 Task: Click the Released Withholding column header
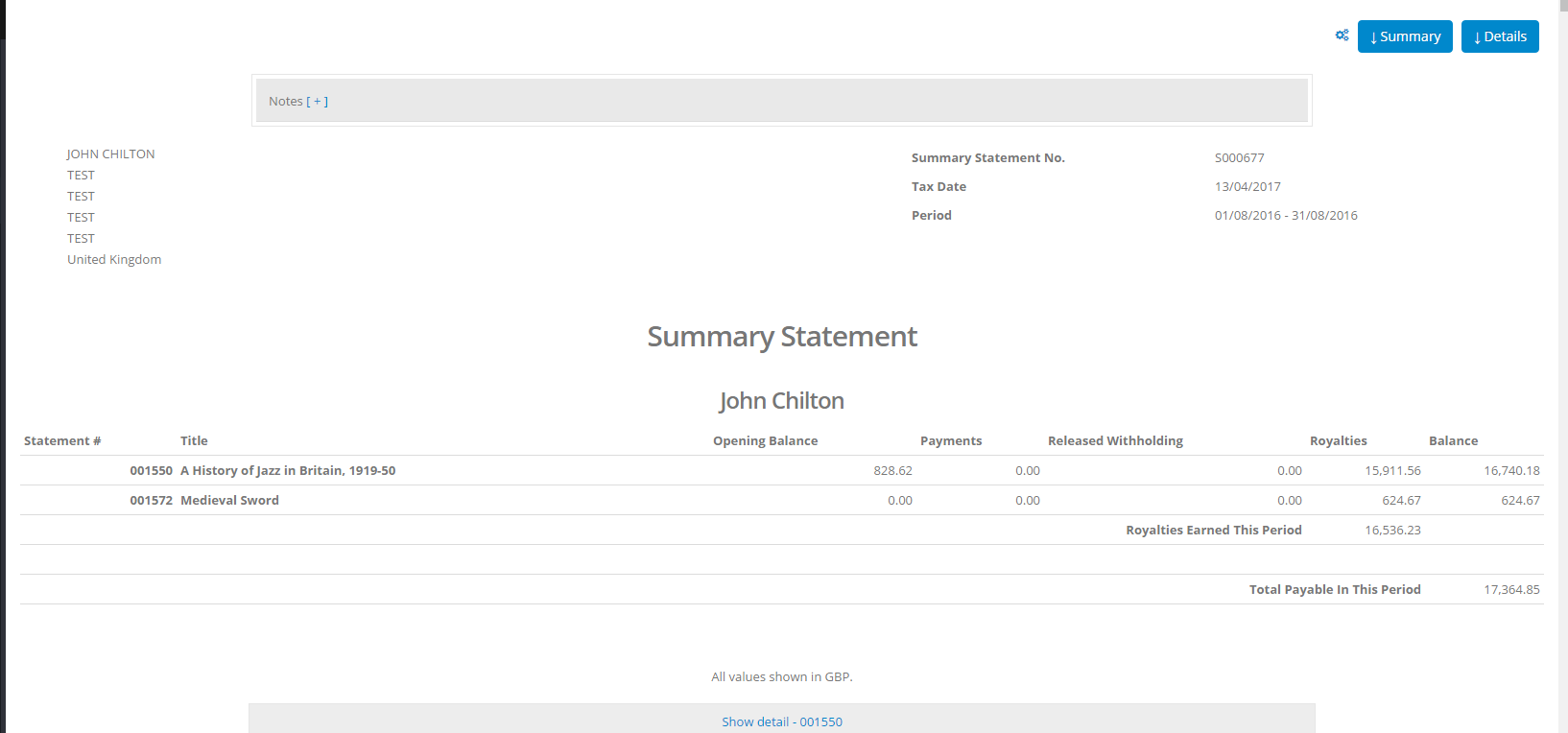(1115, 441)
